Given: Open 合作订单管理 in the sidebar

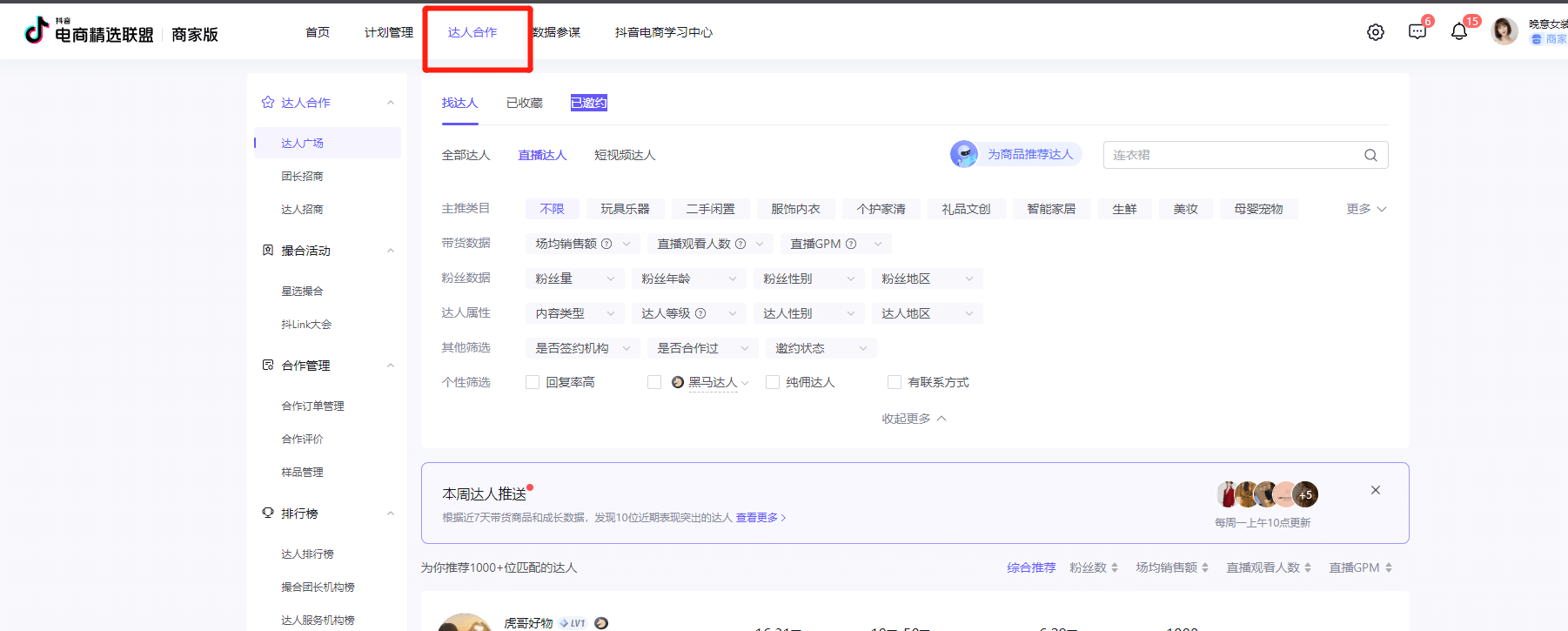Looking at the screenshot, I should click(312, 406).
